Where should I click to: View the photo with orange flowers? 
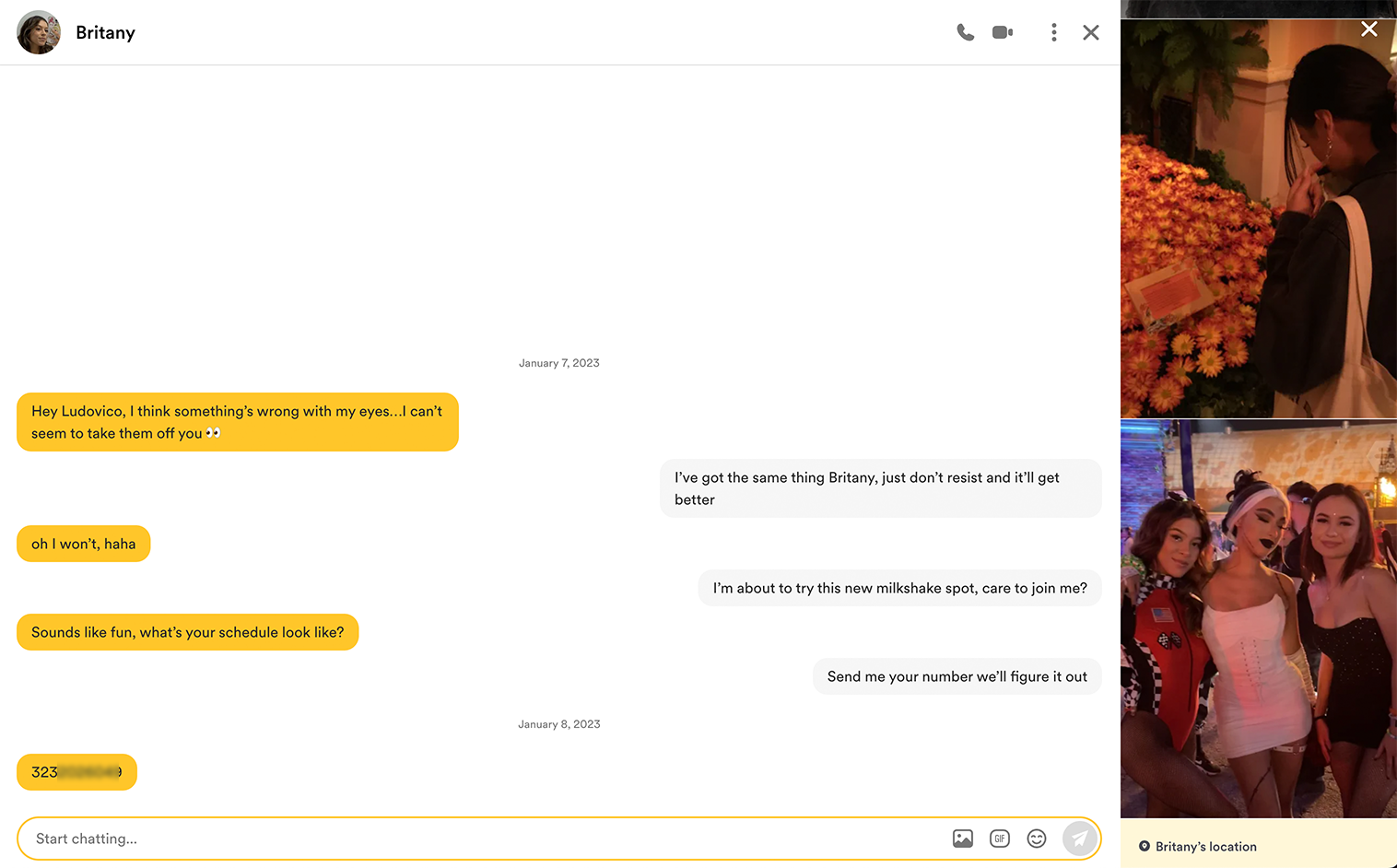click(1258, 219)
